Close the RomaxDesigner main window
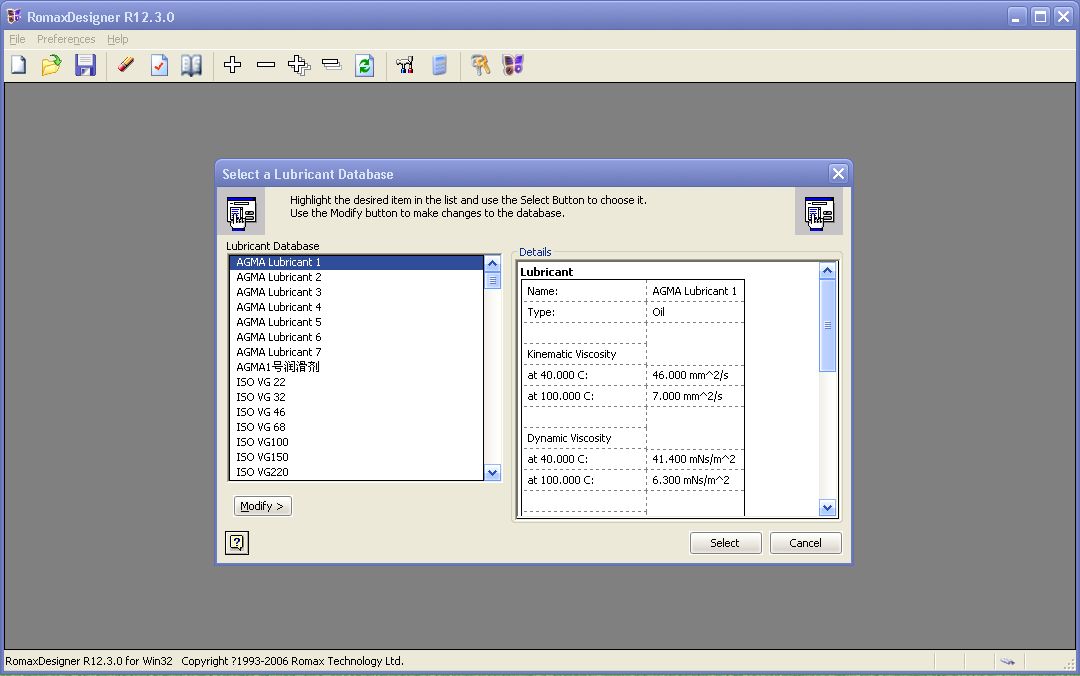Image resolution: width=1080 pixels, height=676 pixels. coord(1063,17)
